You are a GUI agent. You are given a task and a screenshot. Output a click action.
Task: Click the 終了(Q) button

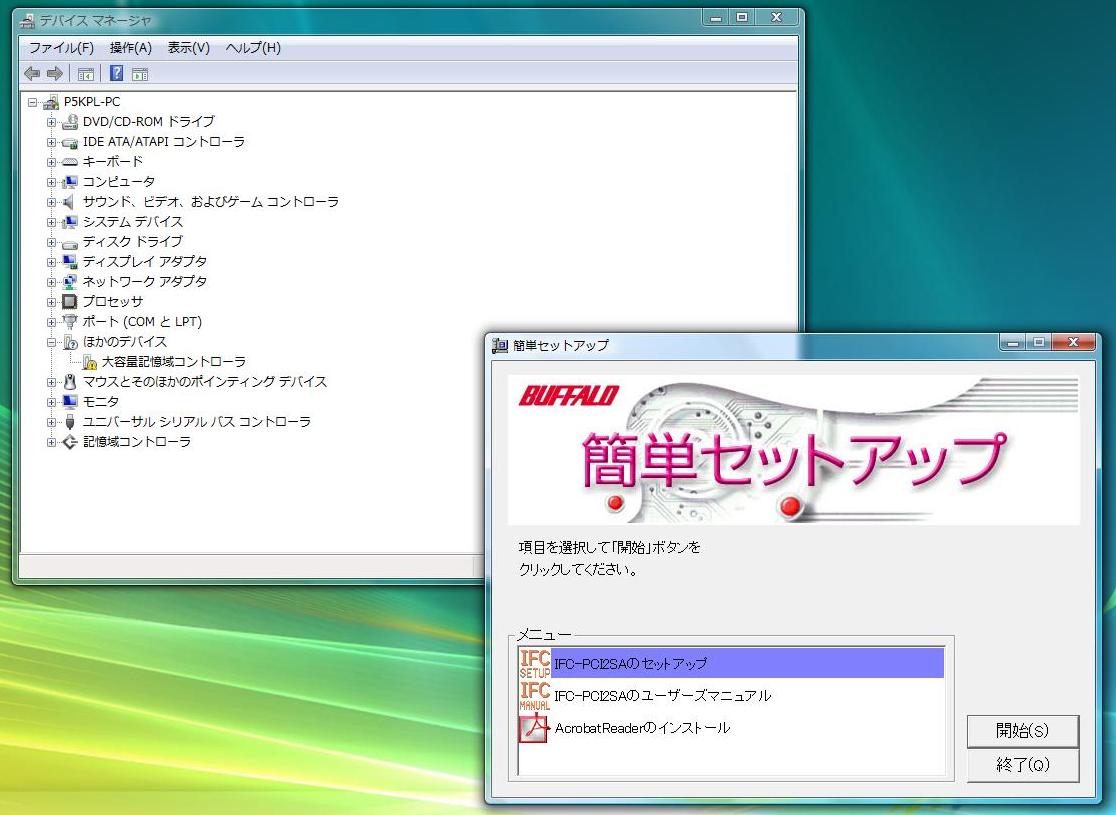pyautogui.click(x=1023, y=765)
